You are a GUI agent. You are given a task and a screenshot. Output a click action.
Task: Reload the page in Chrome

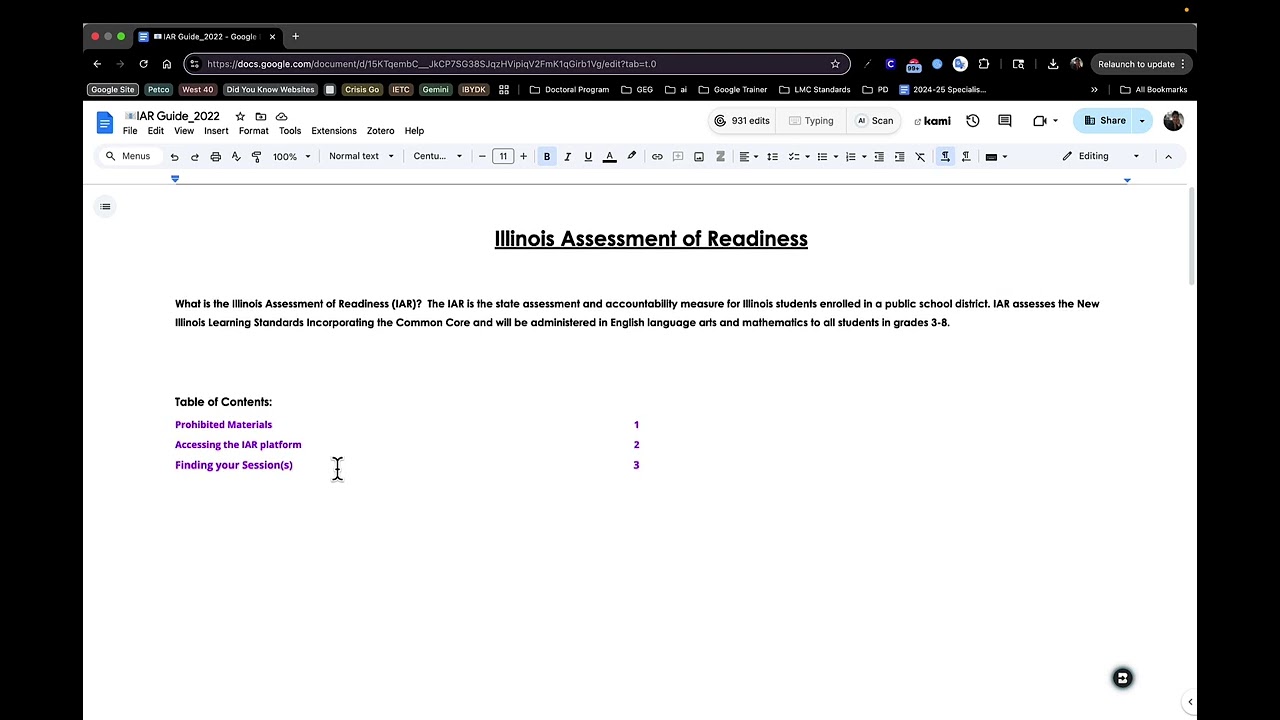(x=143, y=64)
